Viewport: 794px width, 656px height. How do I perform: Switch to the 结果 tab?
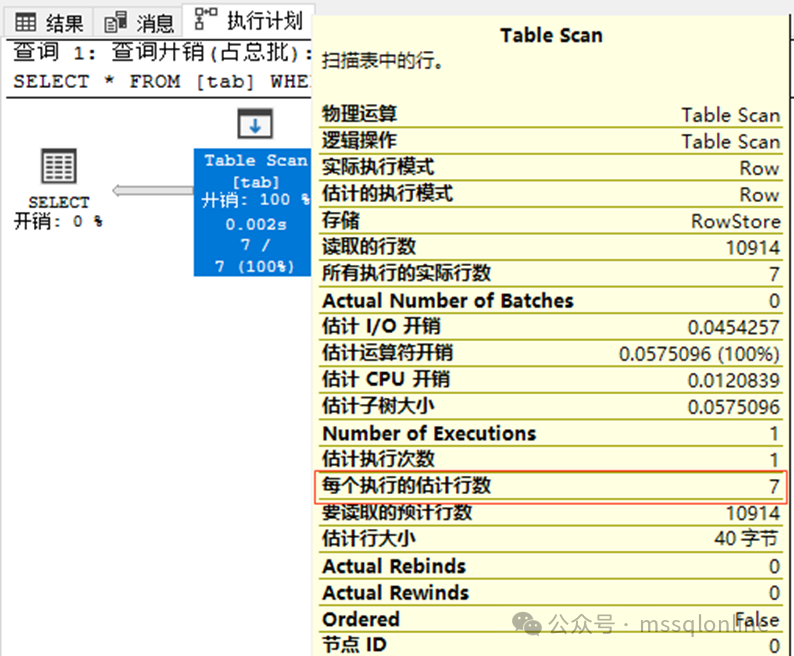click(51, 22)
